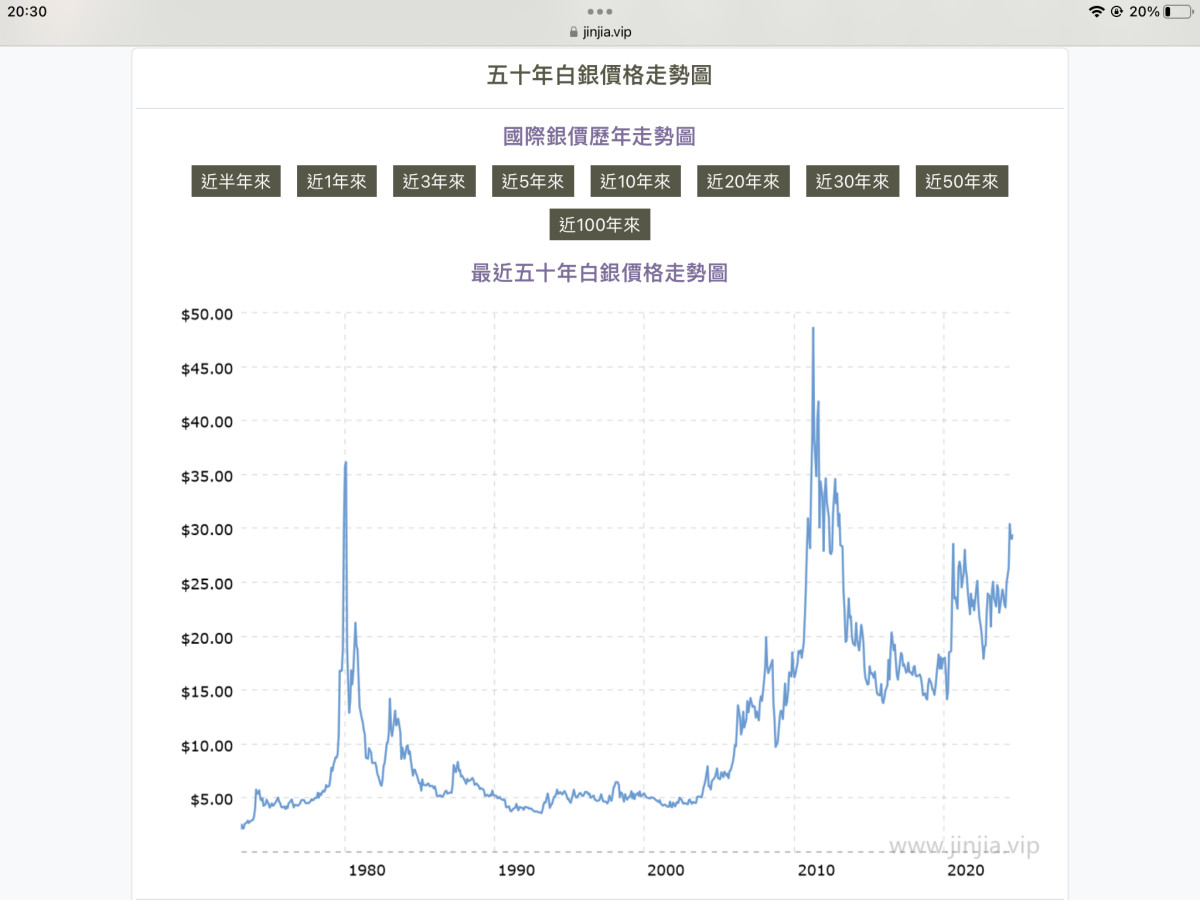This screenshot has width=1200, height=900.
Task: Click the $40.00 y-axis label
Action: [207, 422]
